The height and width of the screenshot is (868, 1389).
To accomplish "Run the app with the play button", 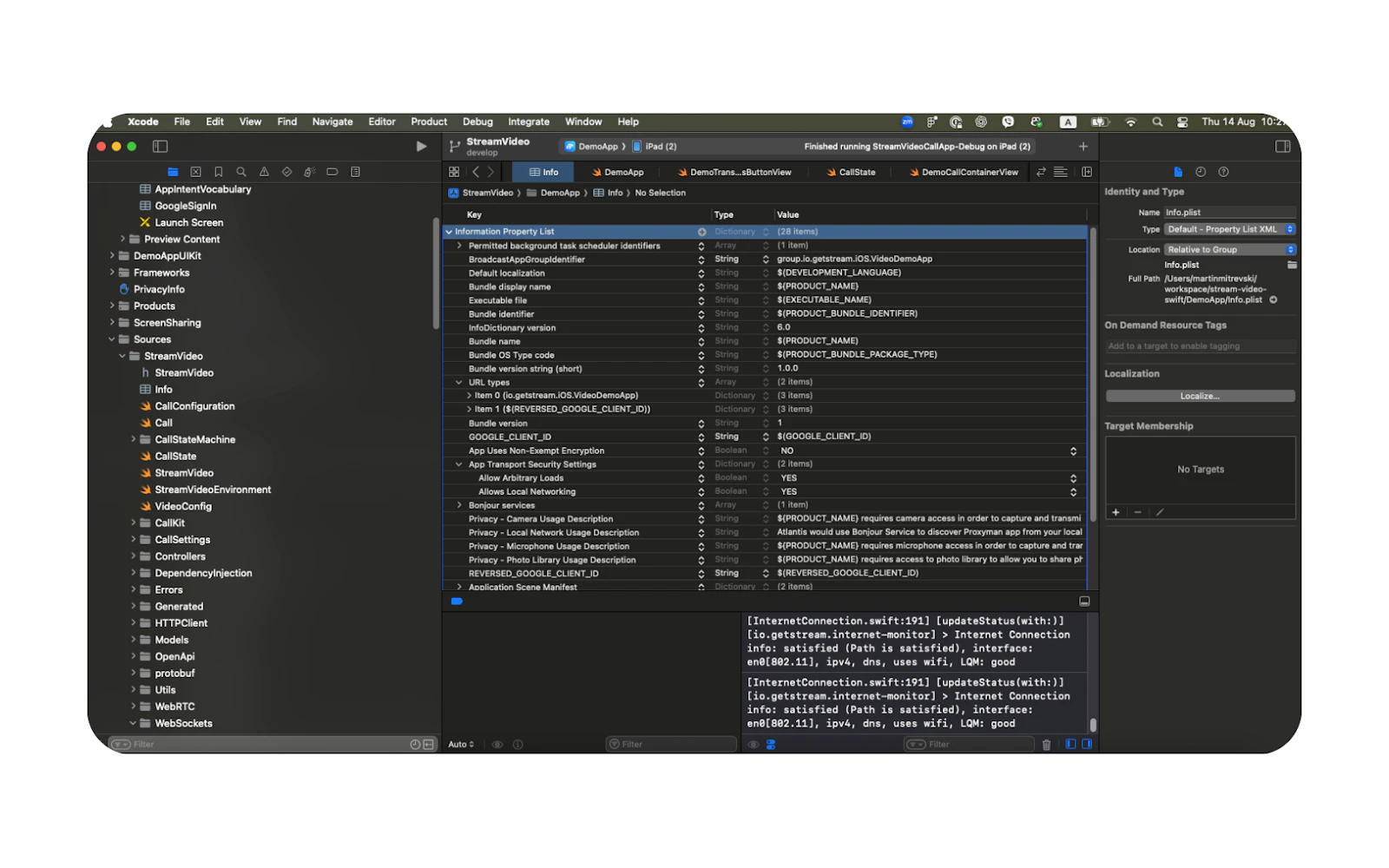I will pyautogui.click(x=421, y=147).
